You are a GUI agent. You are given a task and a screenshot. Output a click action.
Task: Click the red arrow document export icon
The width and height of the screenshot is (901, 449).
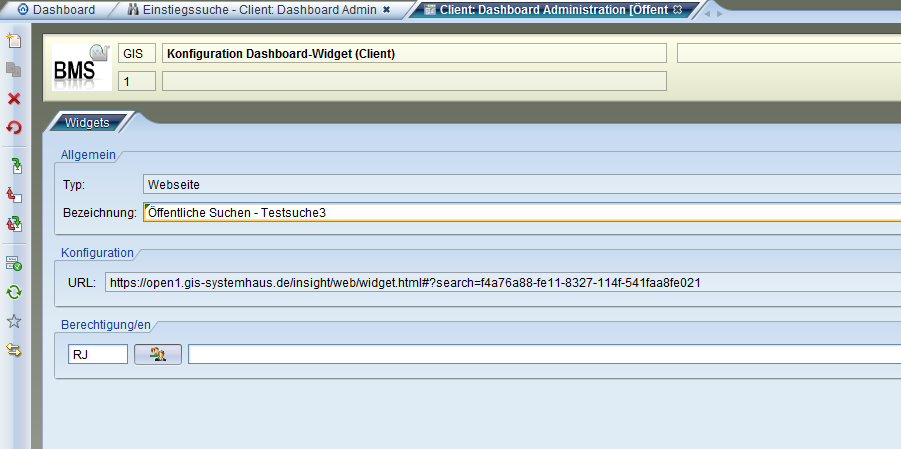coord(14,194)
